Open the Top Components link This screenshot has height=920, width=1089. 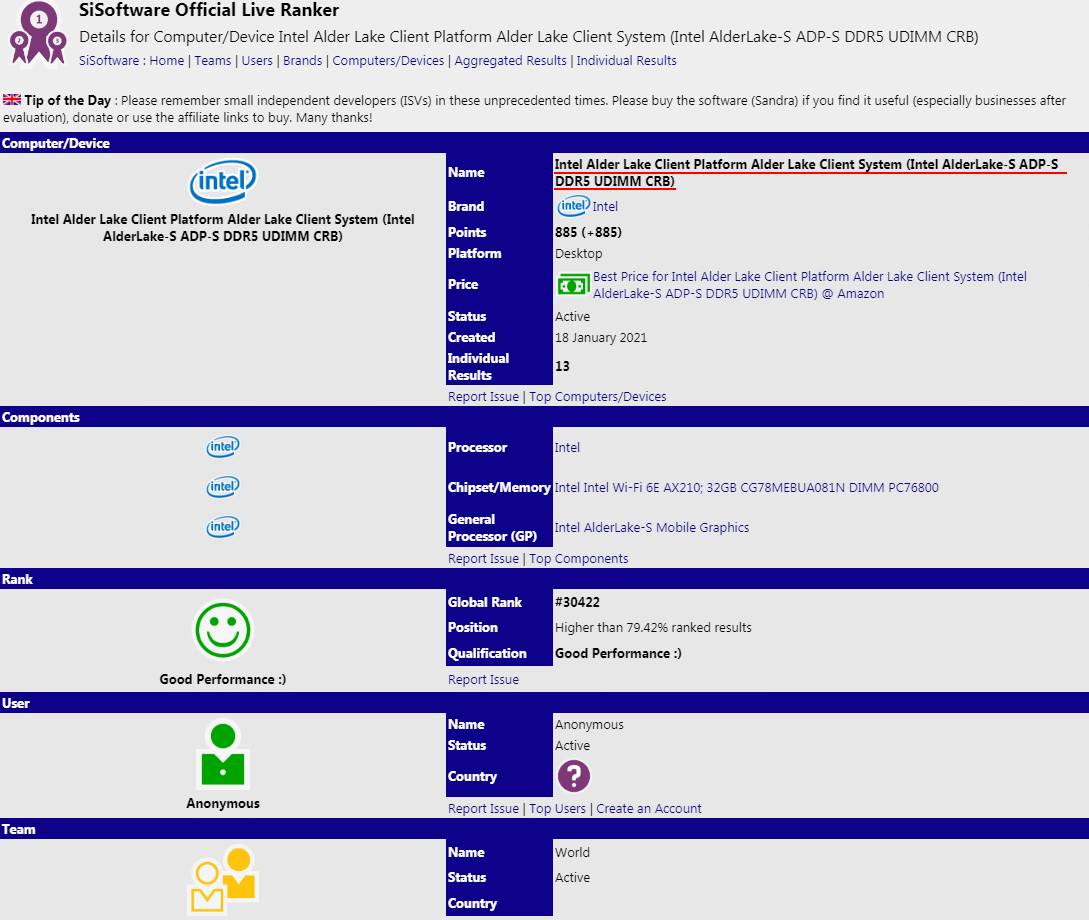click(x=579, y=558)
